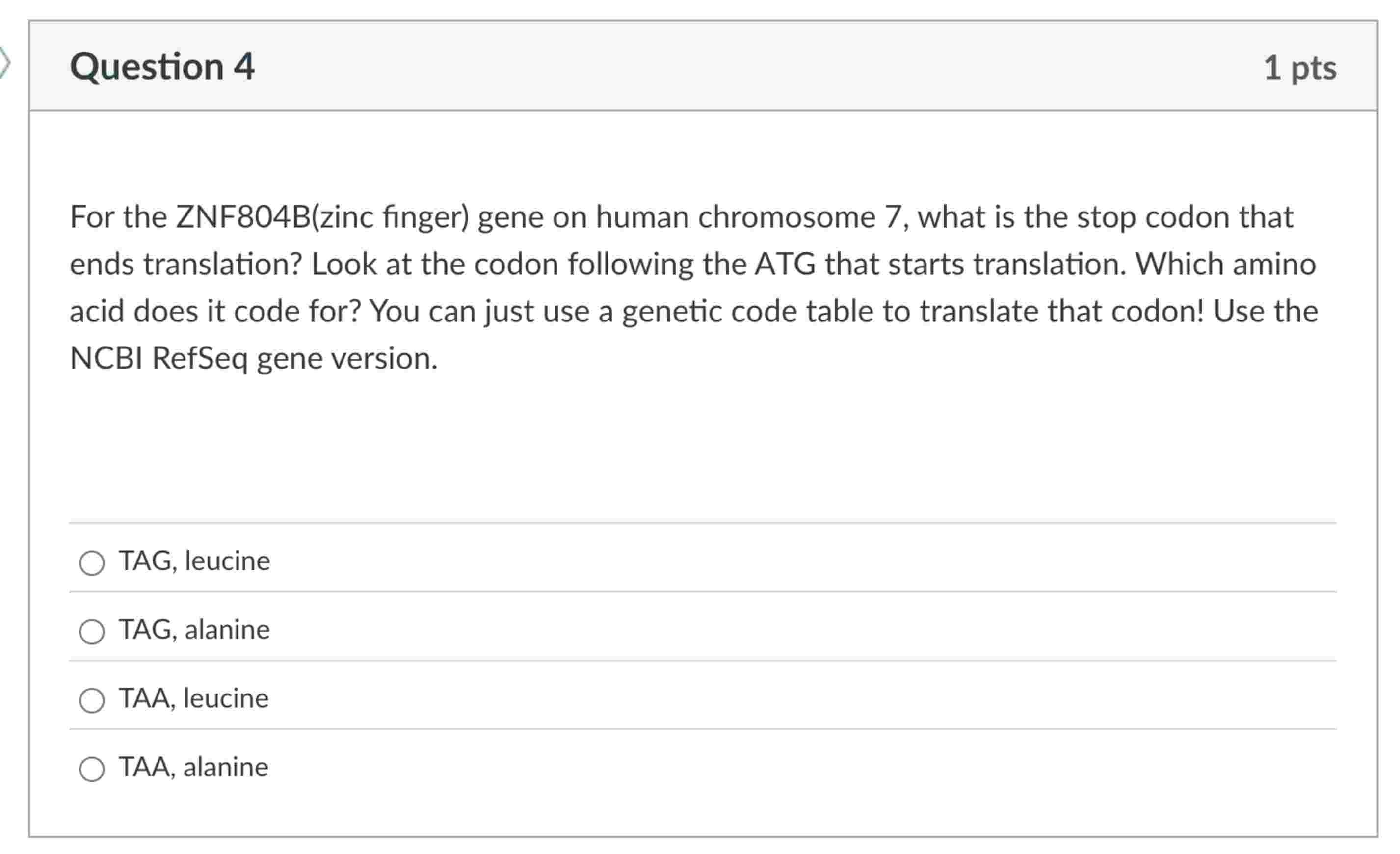The image size is (1400, 854).
Task: Select the first answer option circle
Action: [x=93, y=563]
